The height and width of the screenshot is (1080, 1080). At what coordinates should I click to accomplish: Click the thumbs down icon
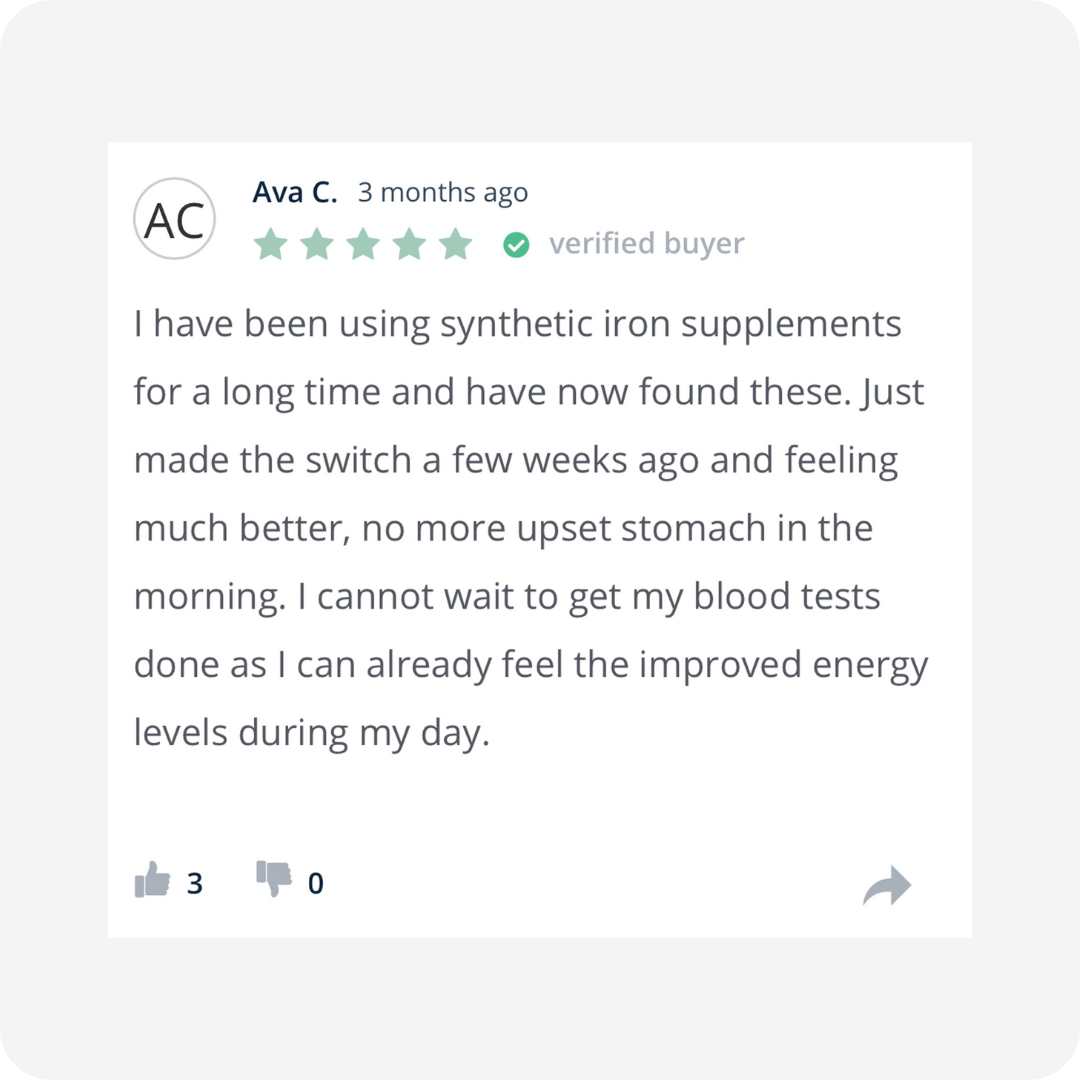coord(273,879)
